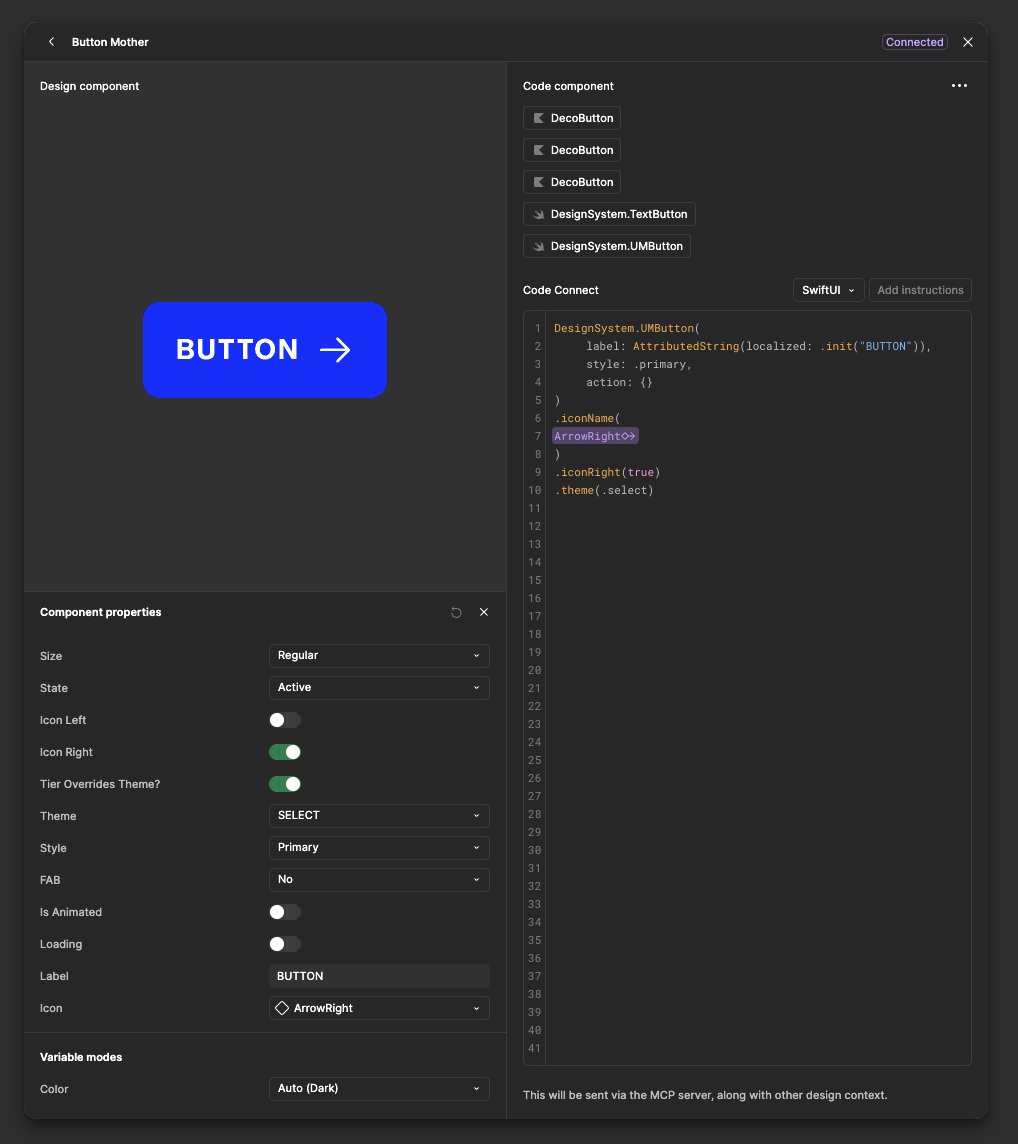
Task: Click the .iconRight(true) code line
Action: (x=607, y=472)
